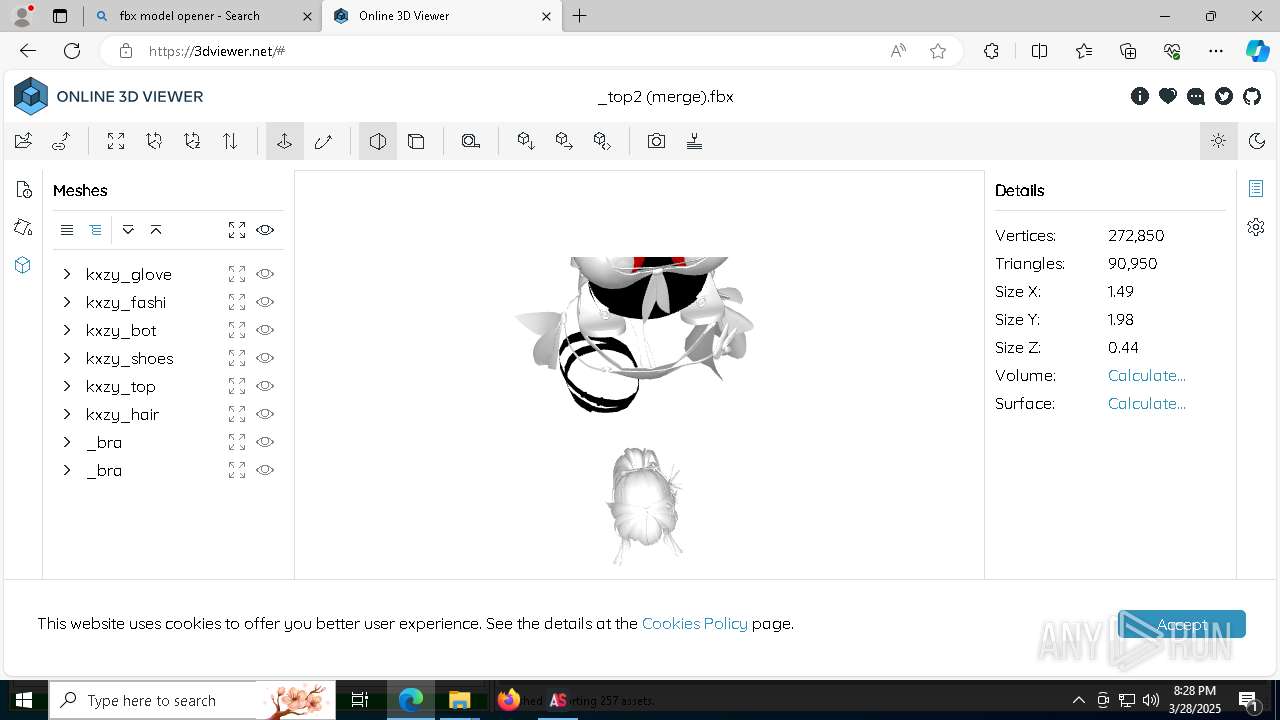Expand all mesh tree nodes
Viewport: 1280px width, 720px height.
point(128,230)
